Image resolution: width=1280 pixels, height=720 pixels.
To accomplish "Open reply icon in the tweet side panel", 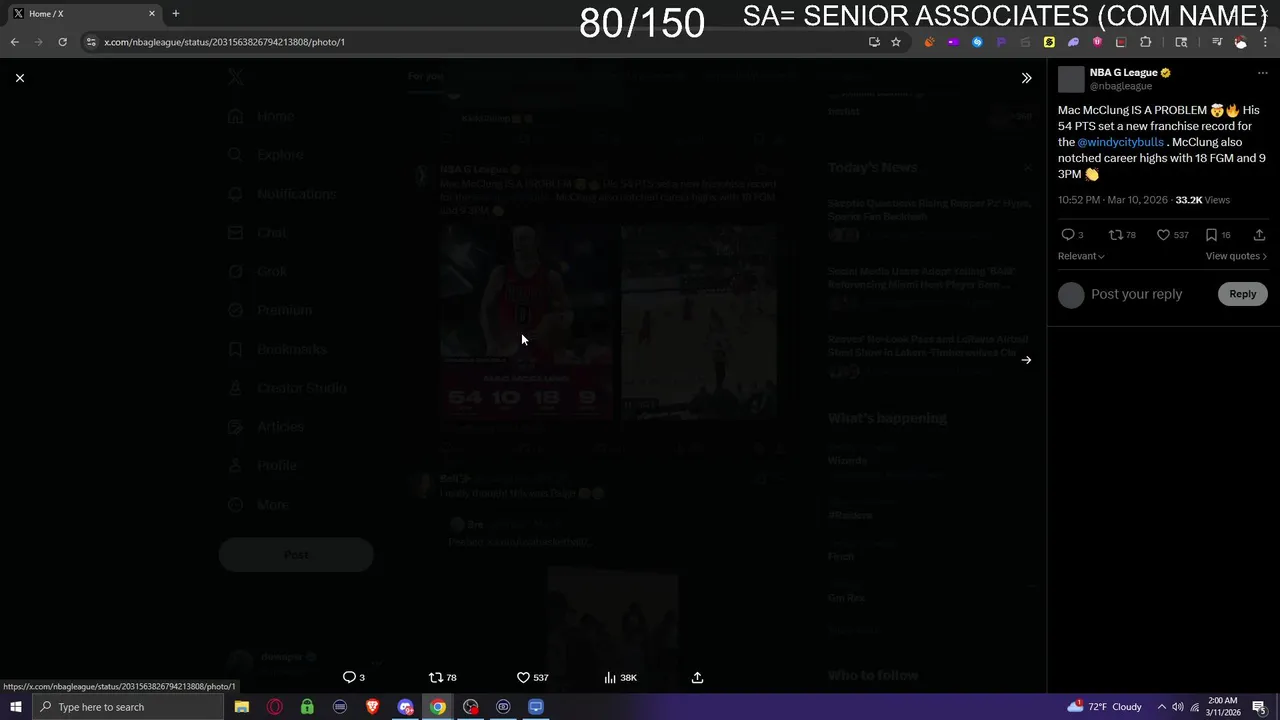I will coord(1068,235).
